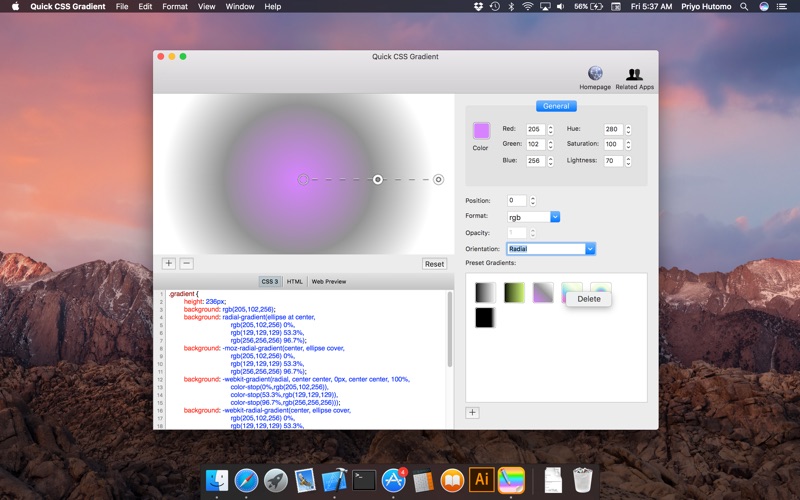
Task: Open Related Apps icon
Action: coord(634,74)
